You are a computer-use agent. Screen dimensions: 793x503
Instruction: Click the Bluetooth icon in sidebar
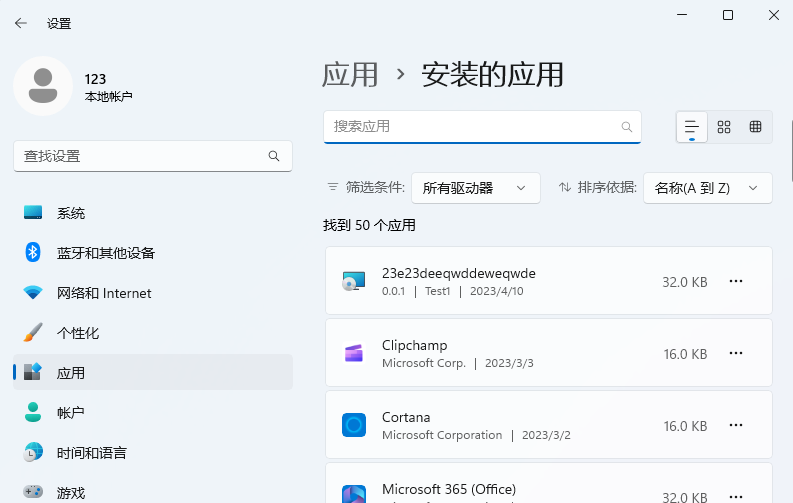coord(33,252)
